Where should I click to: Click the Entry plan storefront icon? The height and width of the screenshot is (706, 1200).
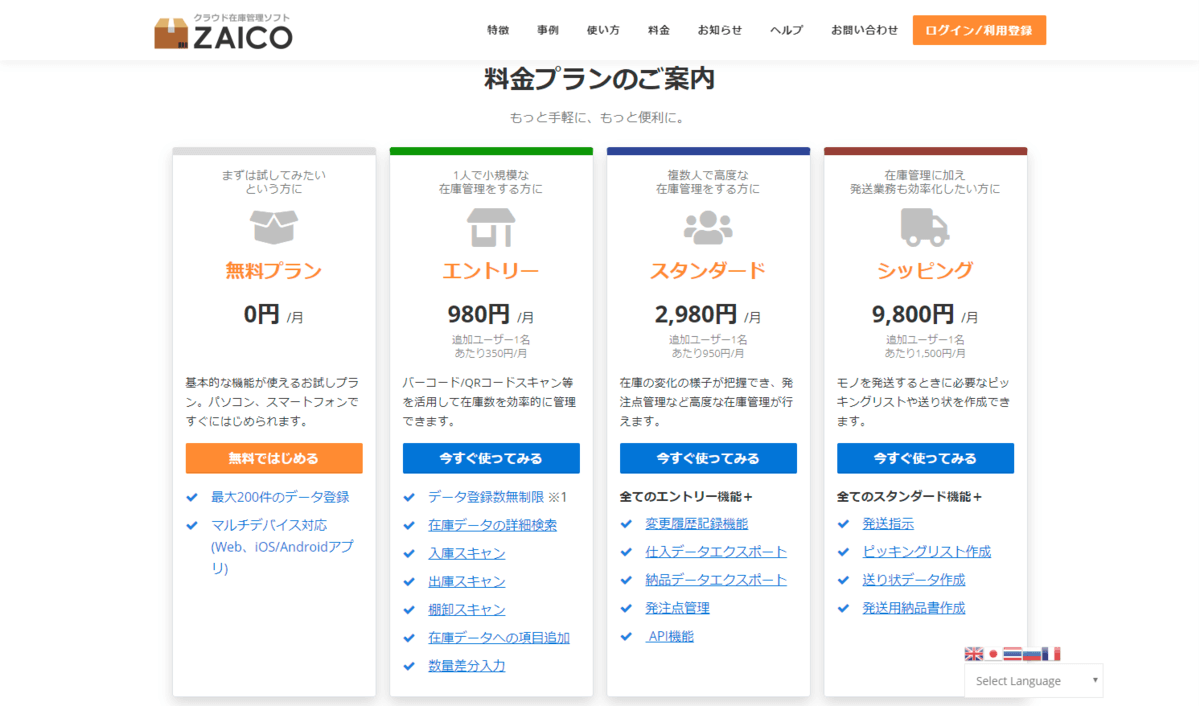click(491, 227)
